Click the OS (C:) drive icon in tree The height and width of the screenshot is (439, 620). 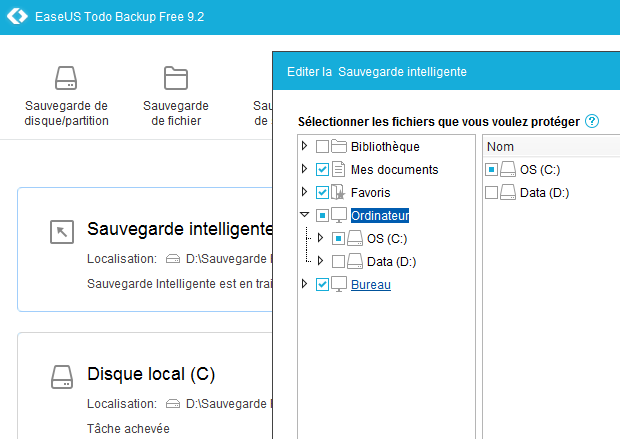pos(355,238)
